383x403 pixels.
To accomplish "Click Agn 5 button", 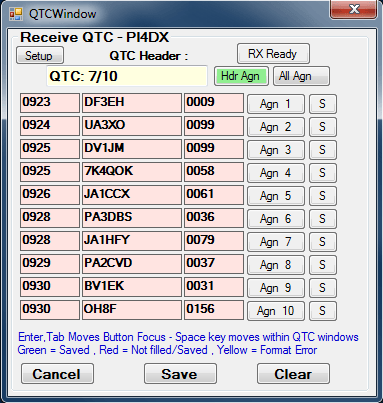I will click(x=276, y=196).
